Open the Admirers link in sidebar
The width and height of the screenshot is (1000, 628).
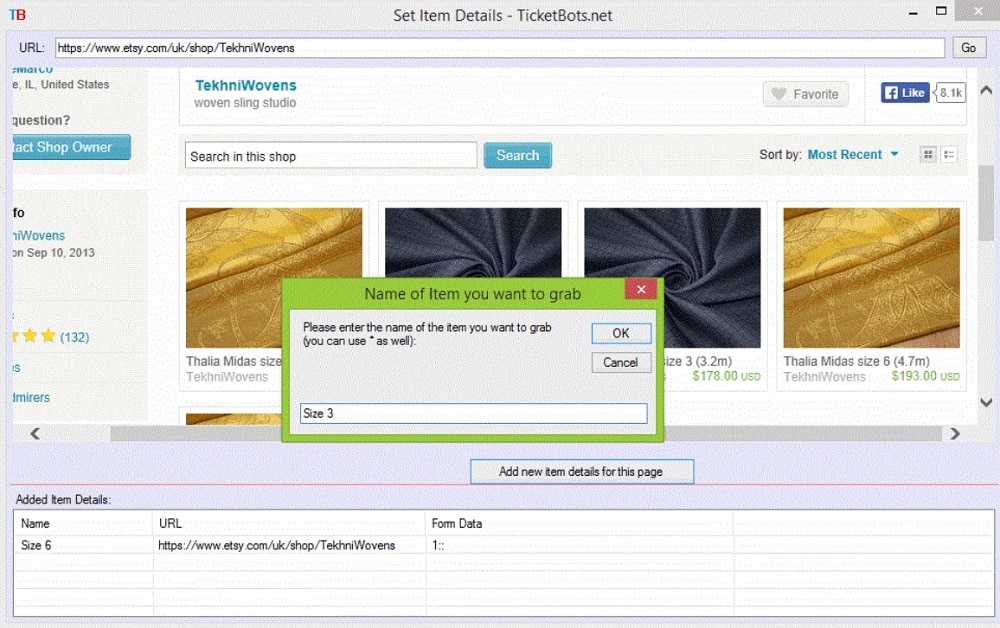pos(31,397)
